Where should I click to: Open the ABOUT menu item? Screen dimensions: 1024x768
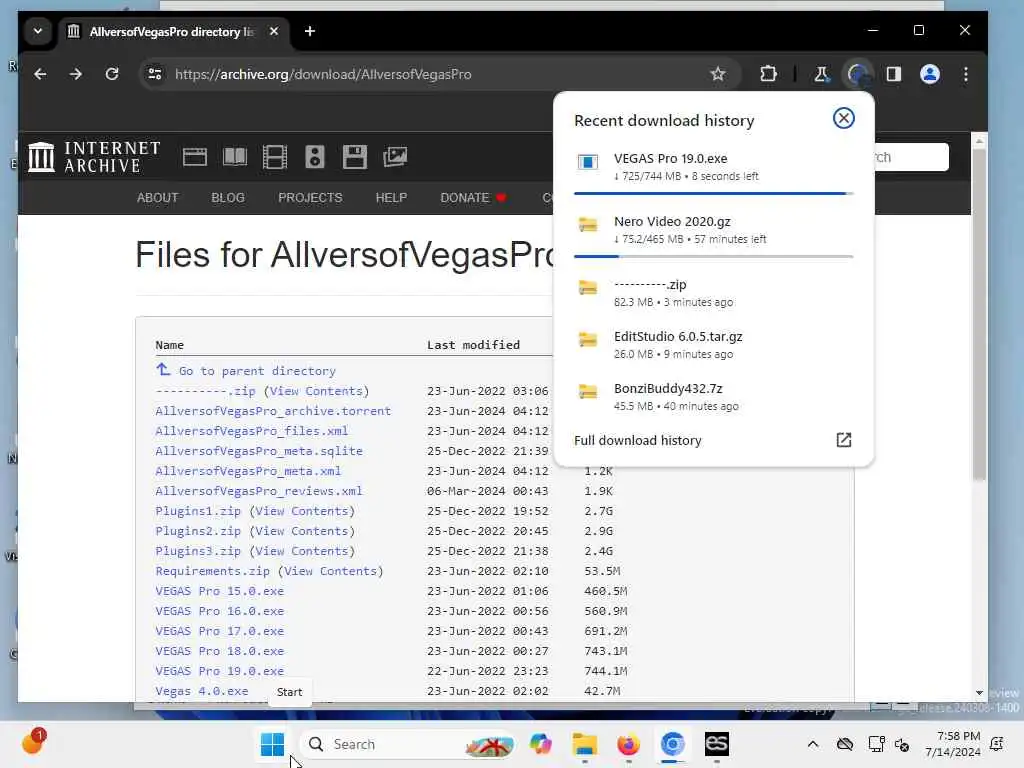pyautogui.click(x=157, y=198)
